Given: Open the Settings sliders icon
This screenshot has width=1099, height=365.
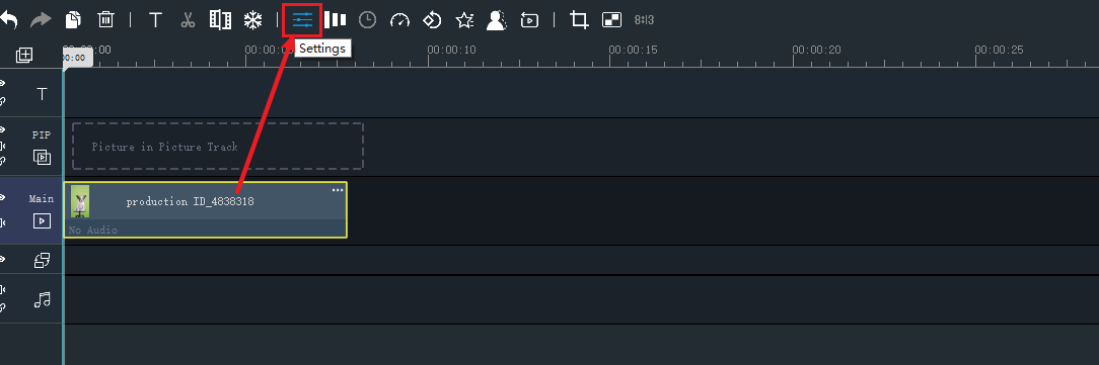Looking at the screenshot, I should pos(302,20).
